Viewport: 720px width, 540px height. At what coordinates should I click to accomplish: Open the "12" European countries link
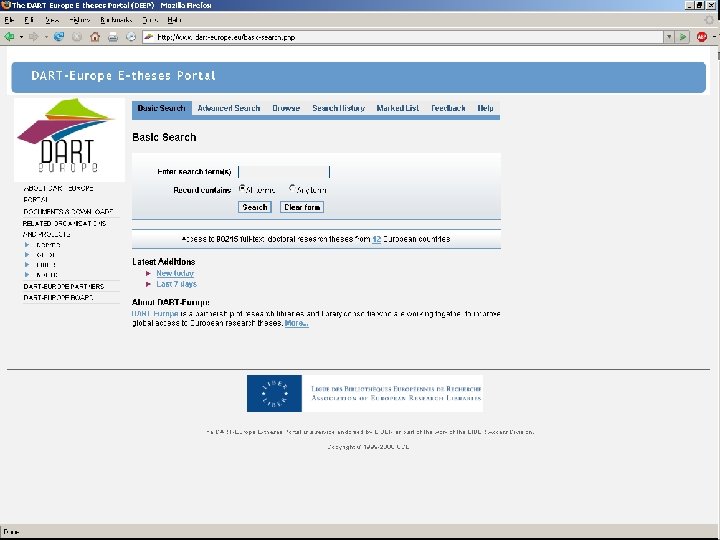(377, 239)
